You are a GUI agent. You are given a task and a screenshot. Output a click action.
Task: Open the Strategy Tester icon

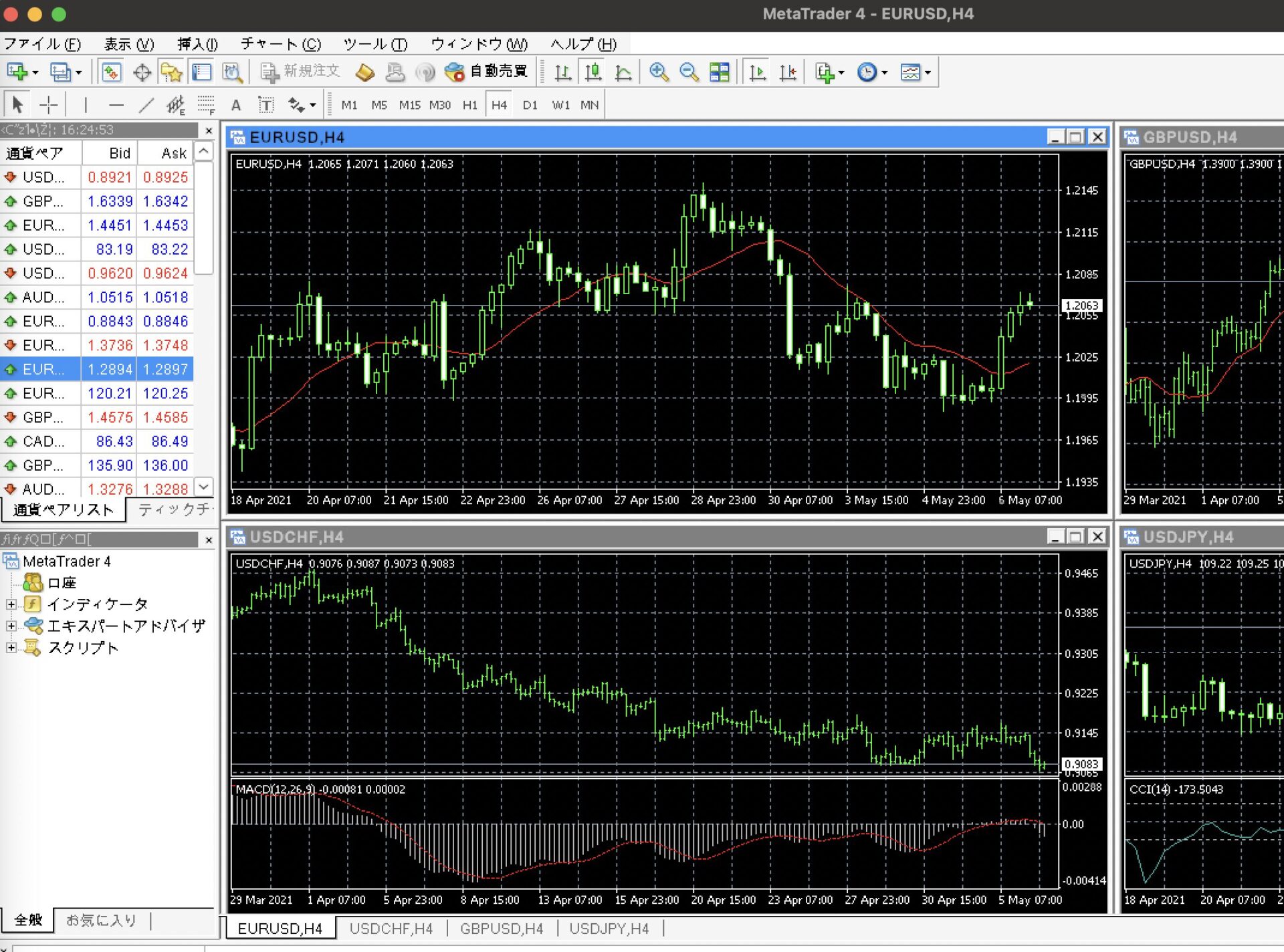[232, 72]
